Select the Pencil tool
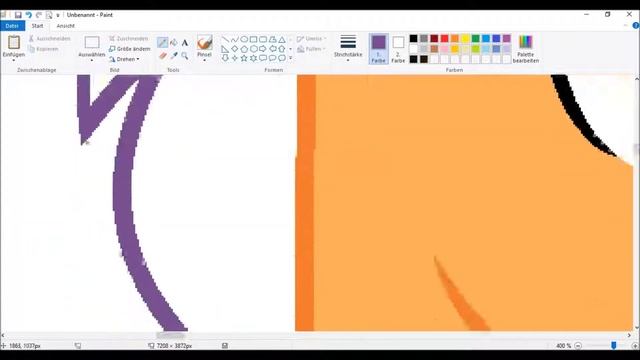This screenshot has width=640, height=360. click(x=162, y=42)
